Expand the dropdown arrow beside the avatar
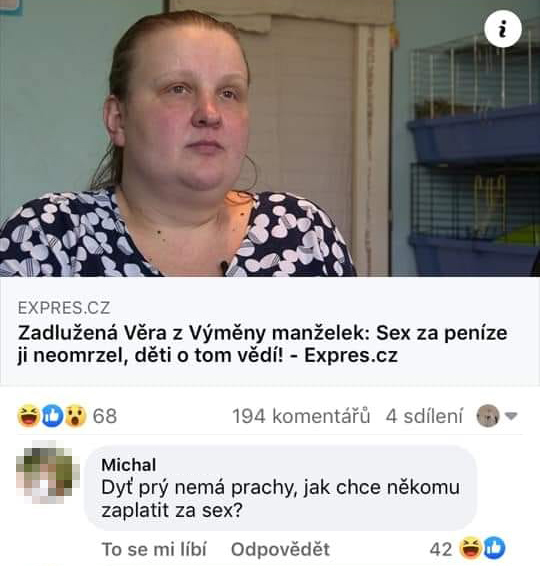 tap(511, 416)
